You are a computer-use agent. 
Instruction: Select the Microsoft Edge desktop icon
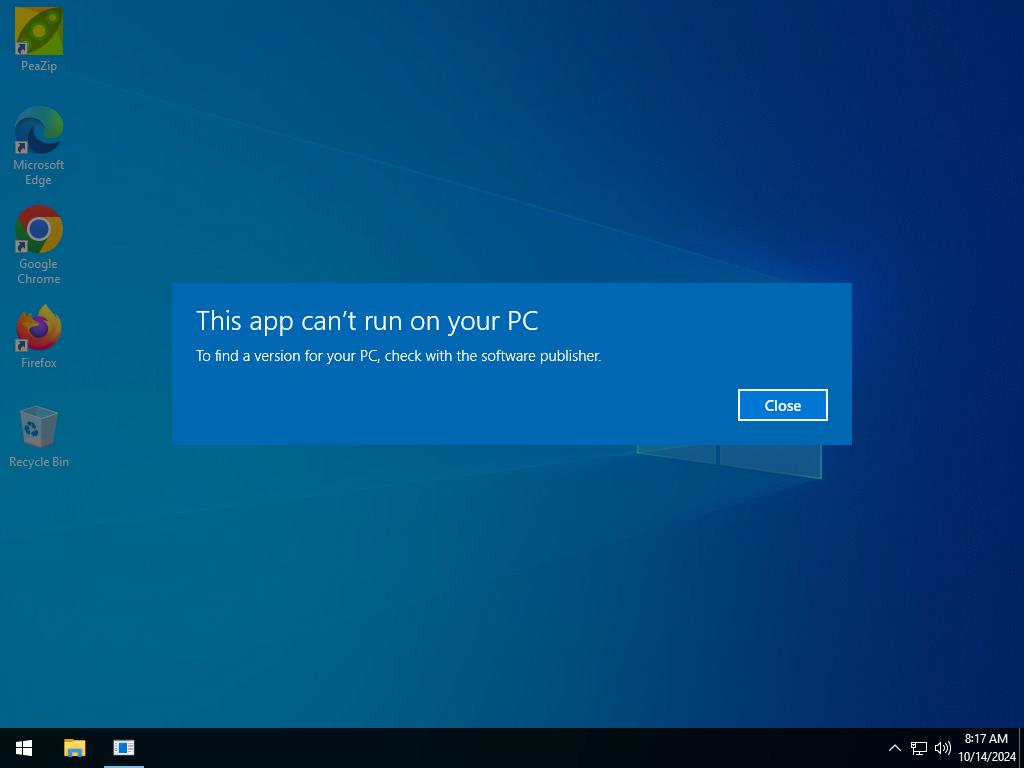[x=39, y=130]
